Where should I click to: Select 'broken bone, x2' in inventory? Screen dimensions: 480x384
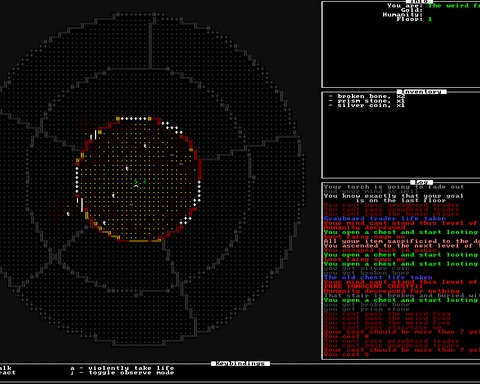pos(371,96)
